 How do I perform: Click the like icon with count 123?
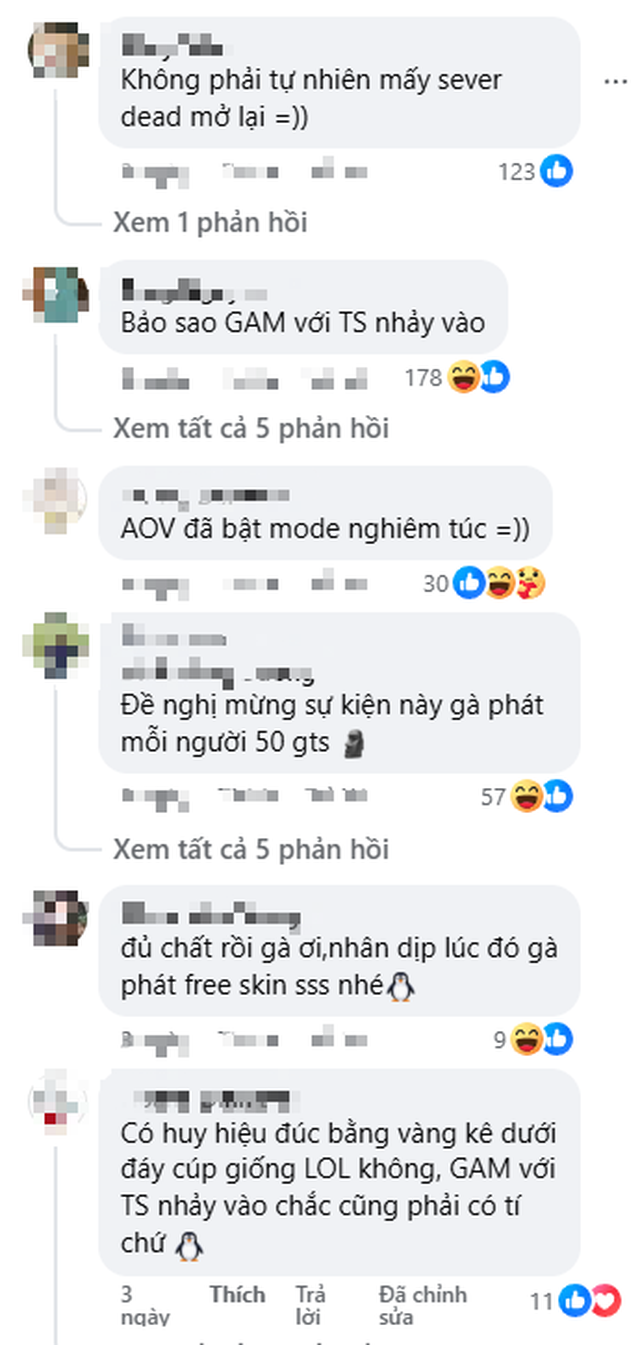(x=557, y=172)
